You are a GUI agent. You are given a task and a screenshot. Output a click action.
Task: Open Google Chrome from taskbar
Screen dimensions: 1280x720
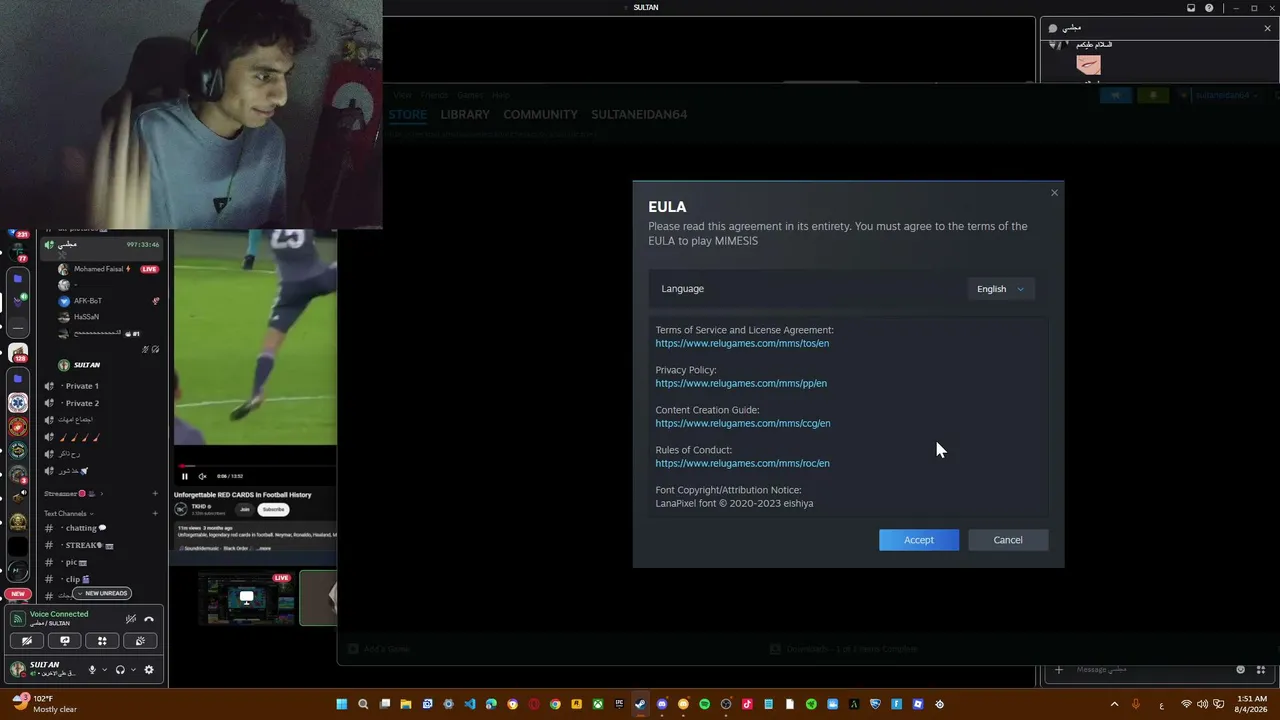[x=555, y=704]
